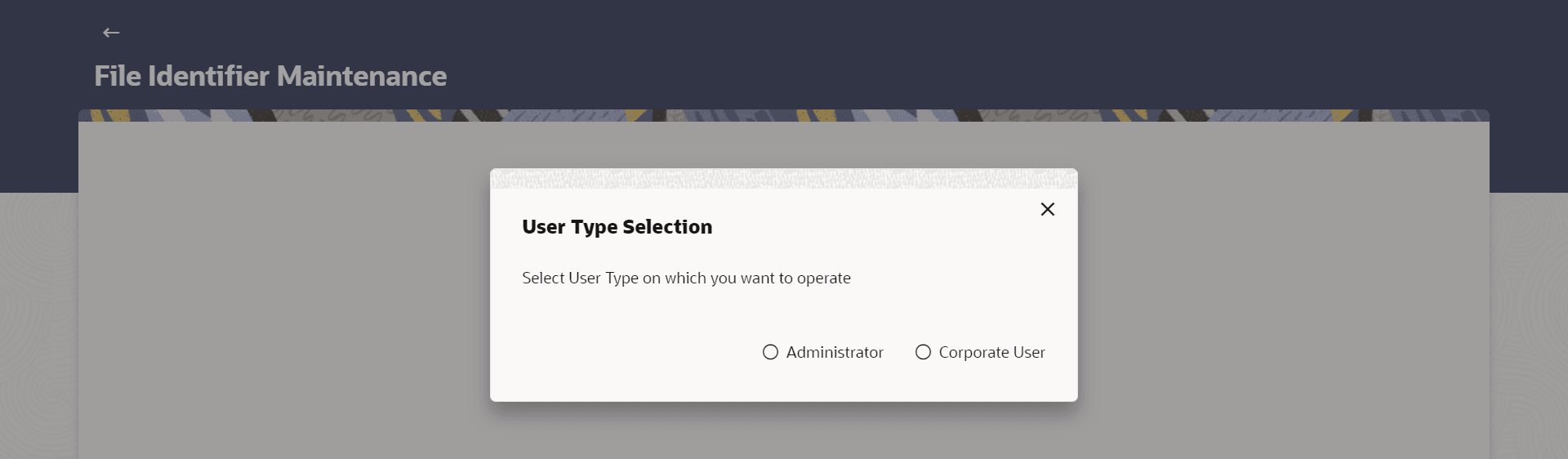Click the swirl-patterned margin at far left
Viewport: 1568px width, 459px height.
coord(38,327)
